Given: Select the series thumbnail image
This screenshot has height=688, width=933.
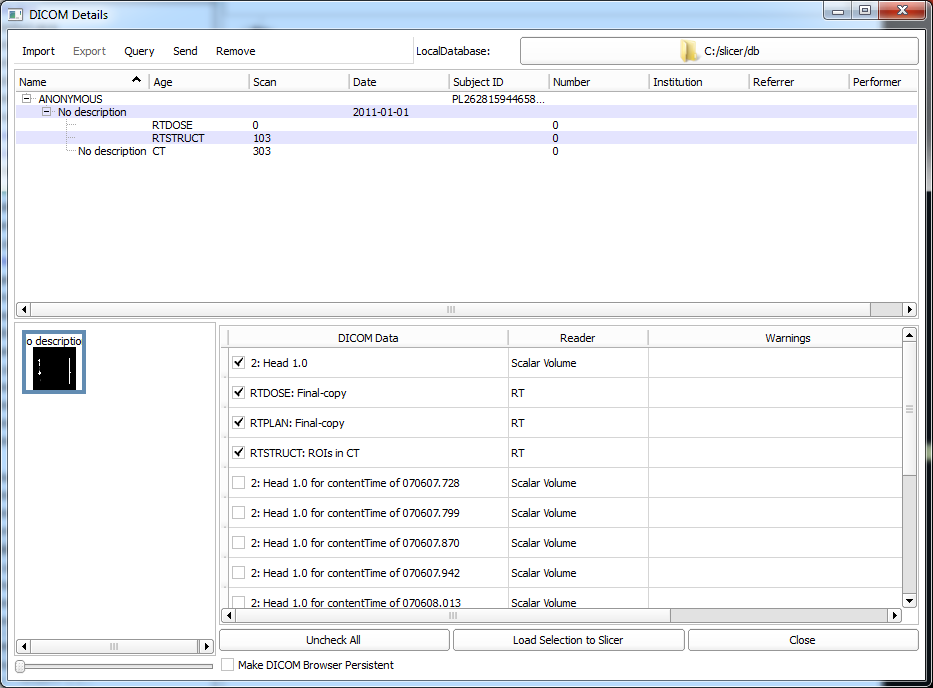Looking at the screenshot, I should click(x=54, y=362).
